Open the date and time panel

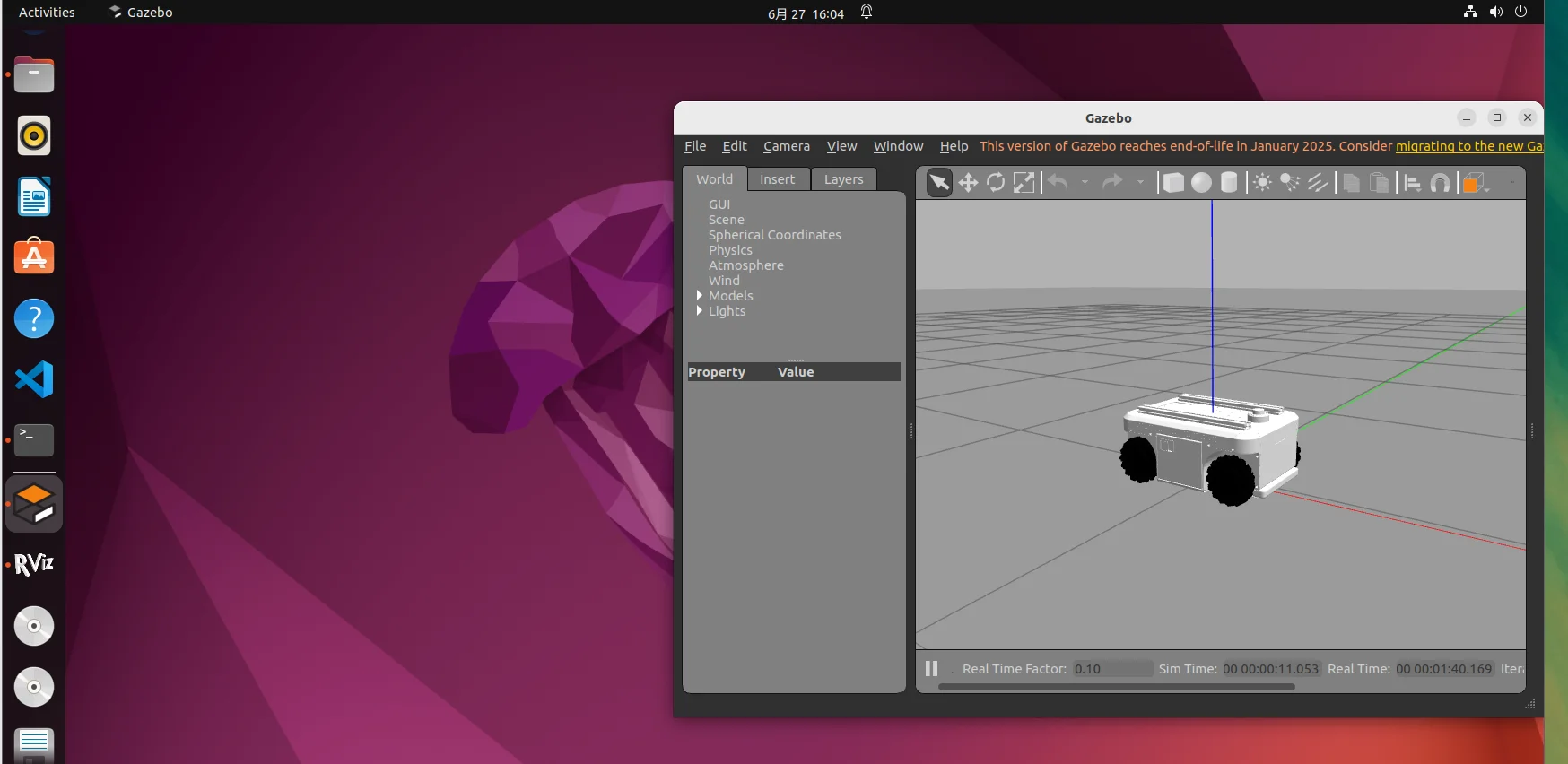click(x=806, y=13)
